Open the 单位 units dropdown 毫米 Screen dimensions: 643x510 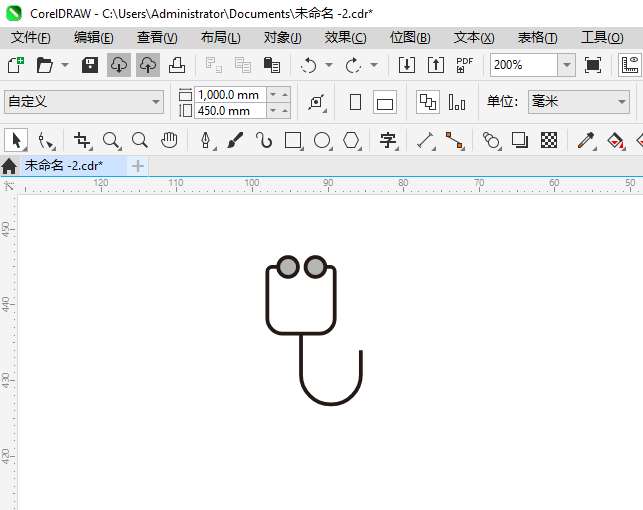click(579, 102)
